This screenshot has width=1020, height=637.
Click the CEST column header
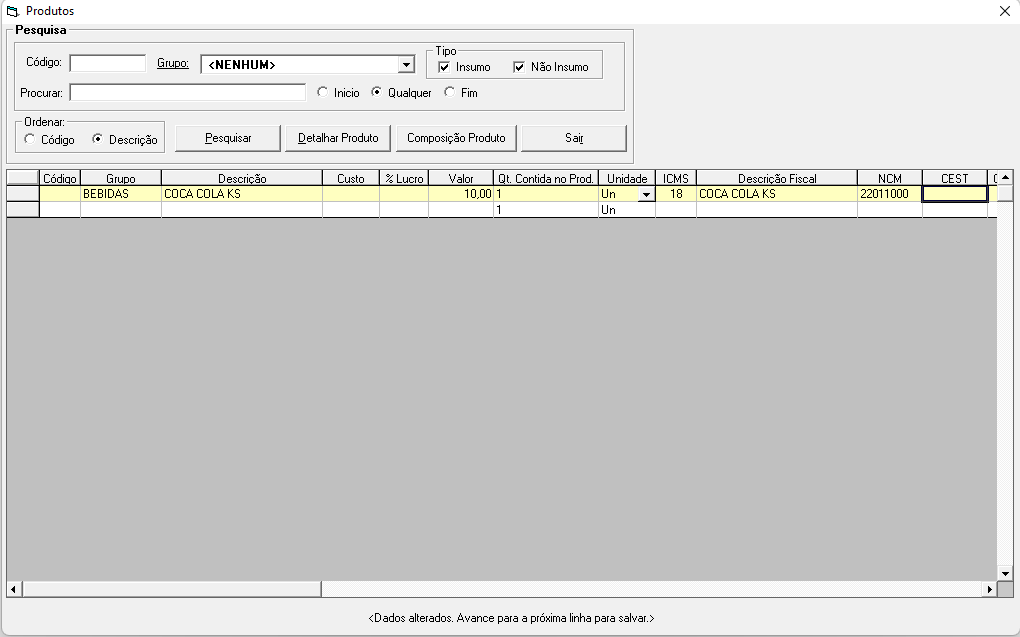click(955, 178)
